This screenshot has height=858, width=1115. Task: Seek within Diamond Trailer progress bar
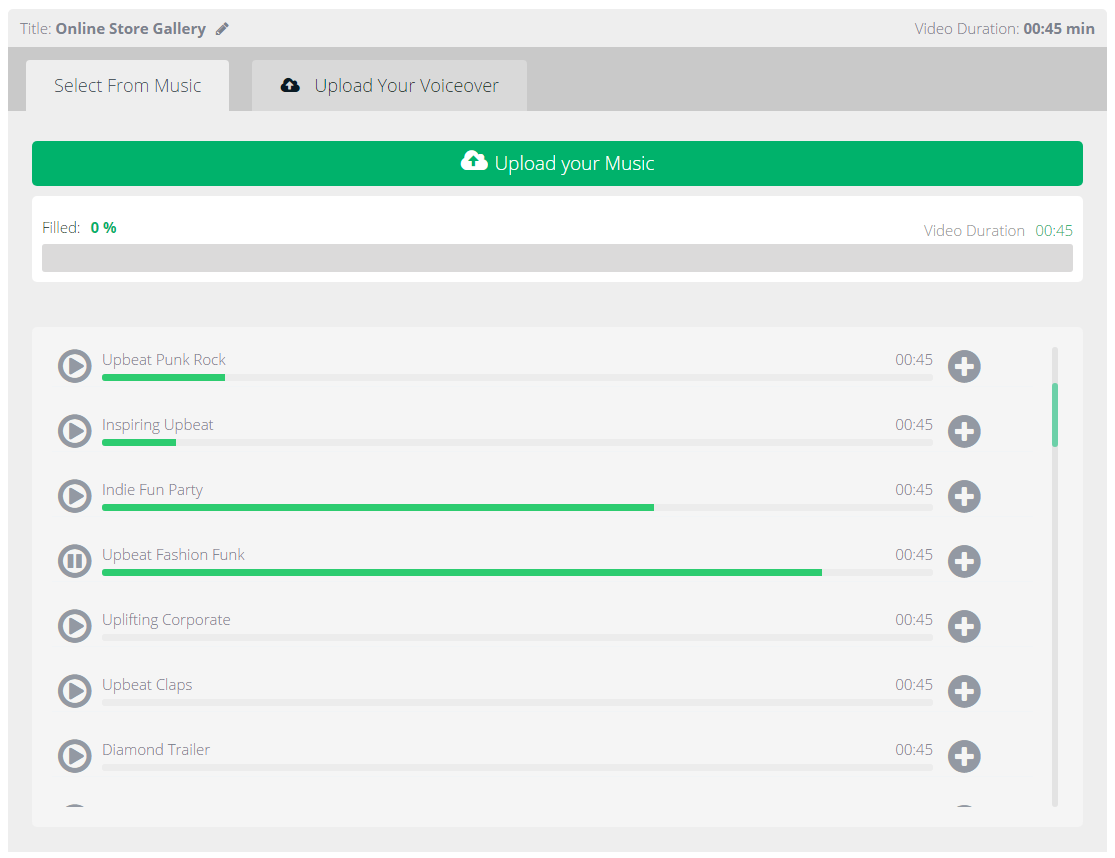(517, 768)
